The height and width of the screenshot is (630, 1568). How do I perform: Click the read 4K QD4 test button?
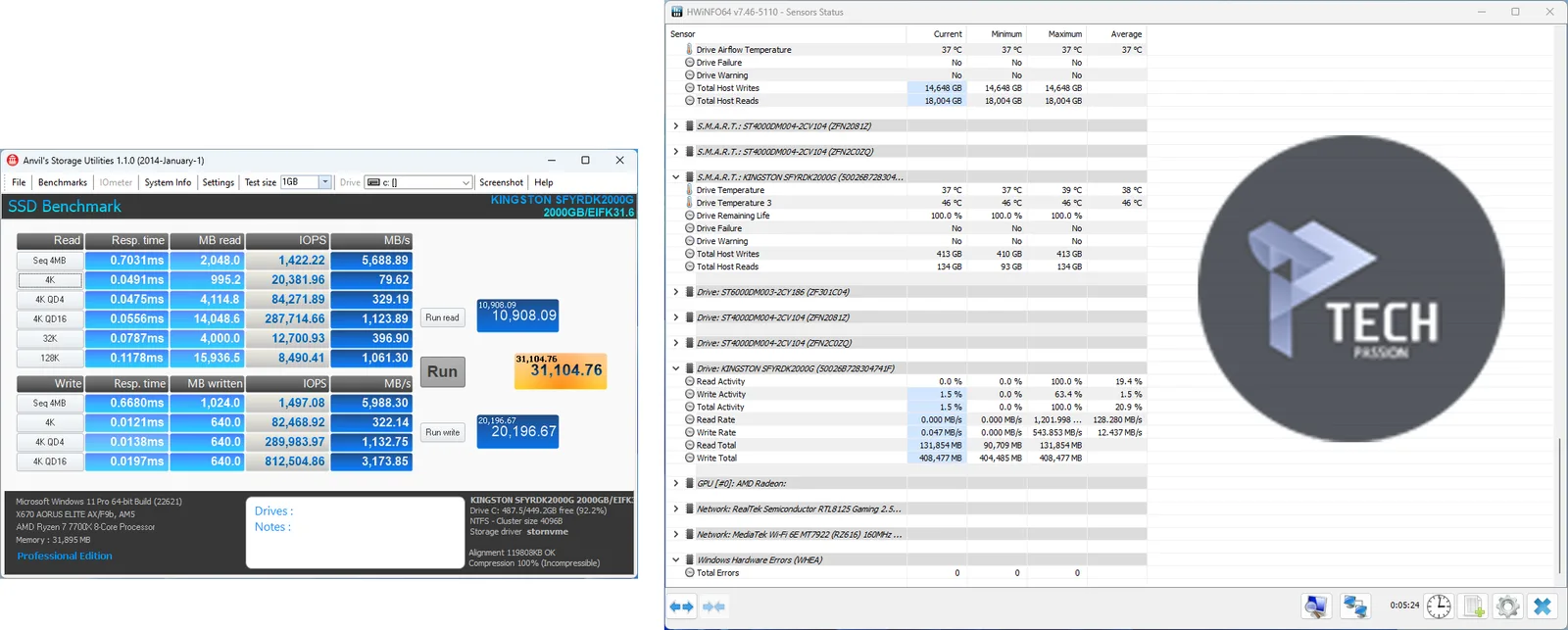(50, 300)
